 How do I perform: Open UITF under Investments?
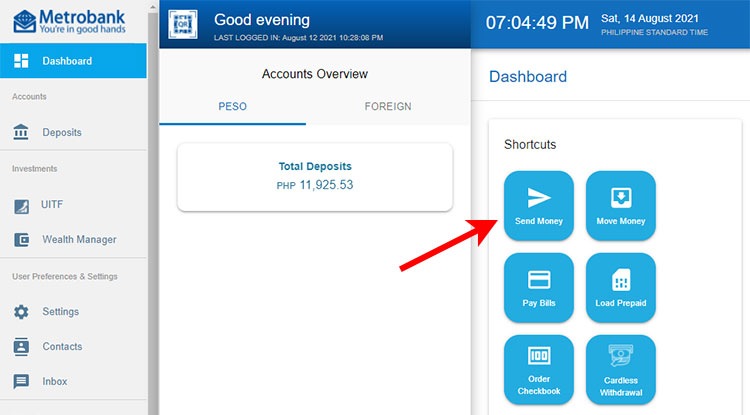point(52,205)
